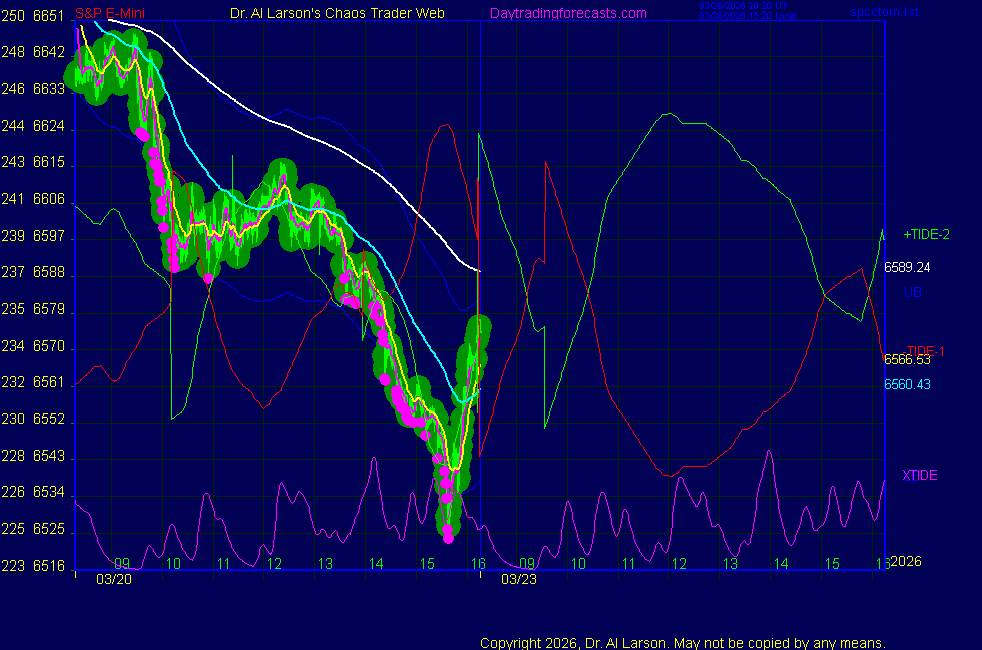Click the copyright notice text
This screenshot has height=650, width=982.
[682, 643]
